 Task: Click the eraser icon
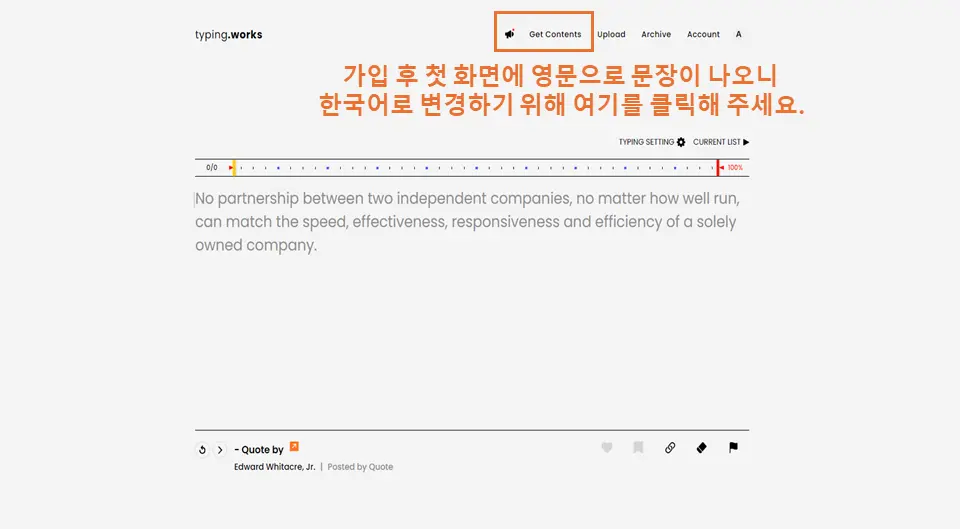pos(702,448)
